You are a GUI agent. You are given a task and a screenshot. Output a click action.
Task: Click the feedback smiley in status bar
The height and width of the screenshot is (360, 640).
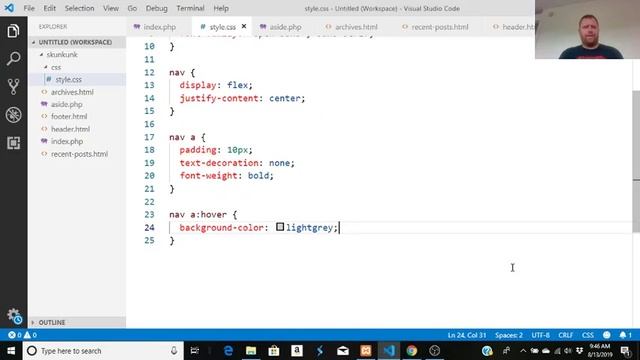(607, 335)
